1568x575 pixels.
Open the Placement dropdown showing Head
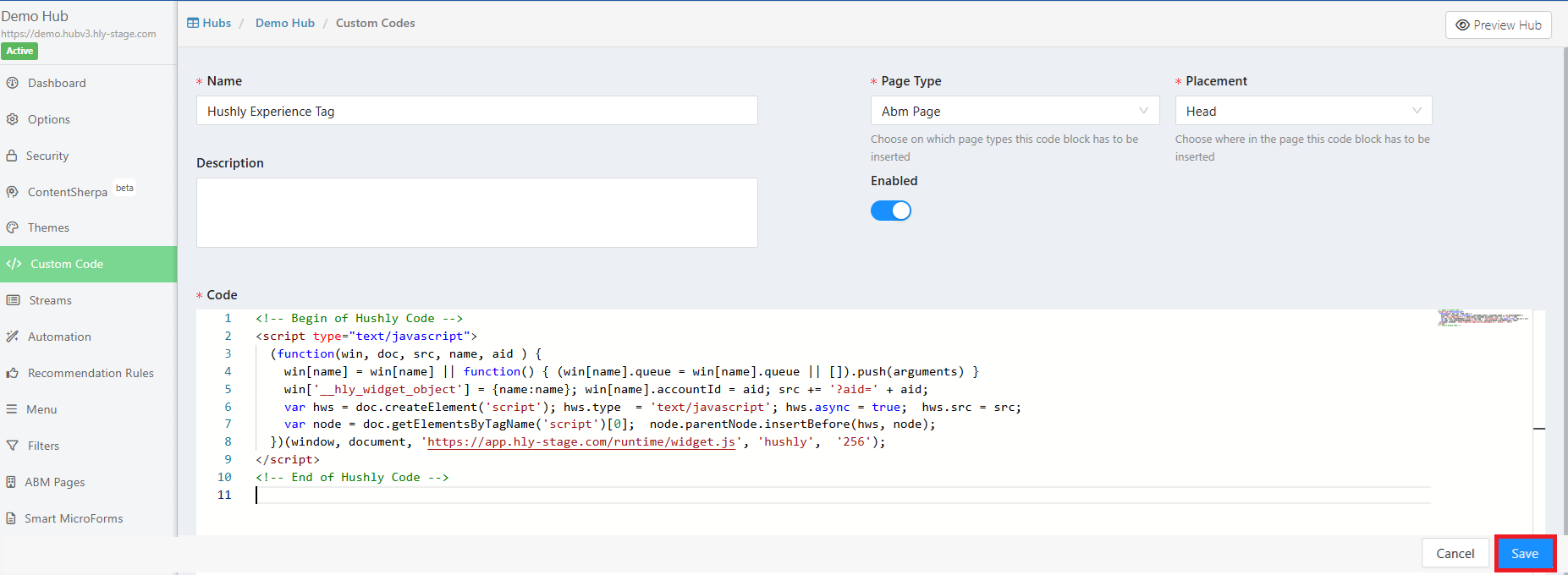coord(1303,111)
